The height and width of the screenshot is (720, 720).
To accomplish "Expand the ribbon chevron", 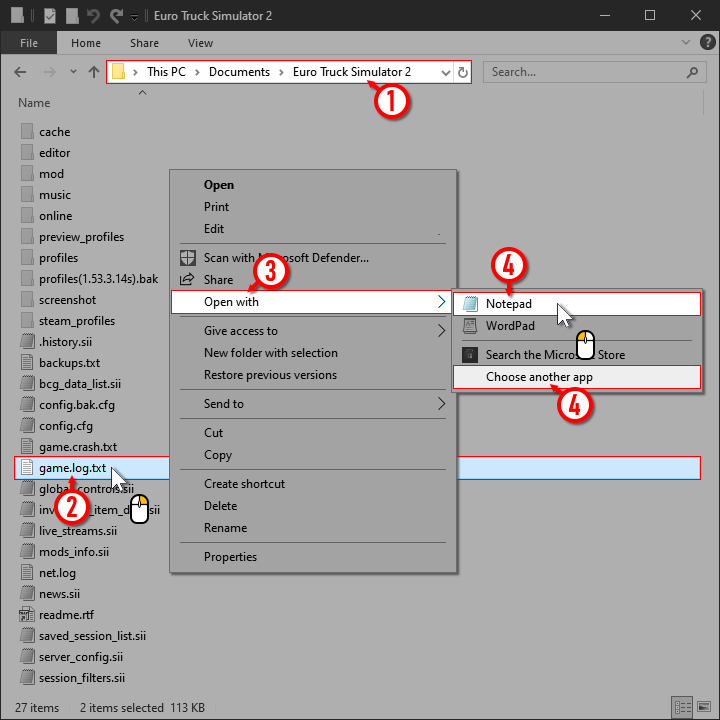I will [x=686, y=42].
